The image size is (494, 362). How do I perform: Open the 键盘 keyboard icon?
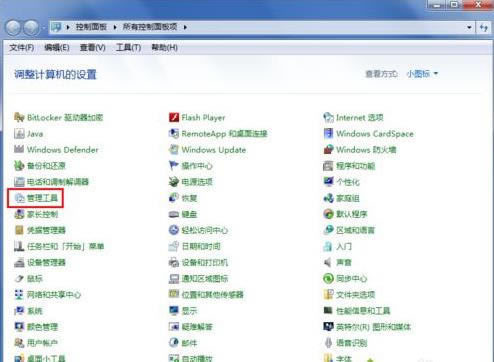(174, 214)
